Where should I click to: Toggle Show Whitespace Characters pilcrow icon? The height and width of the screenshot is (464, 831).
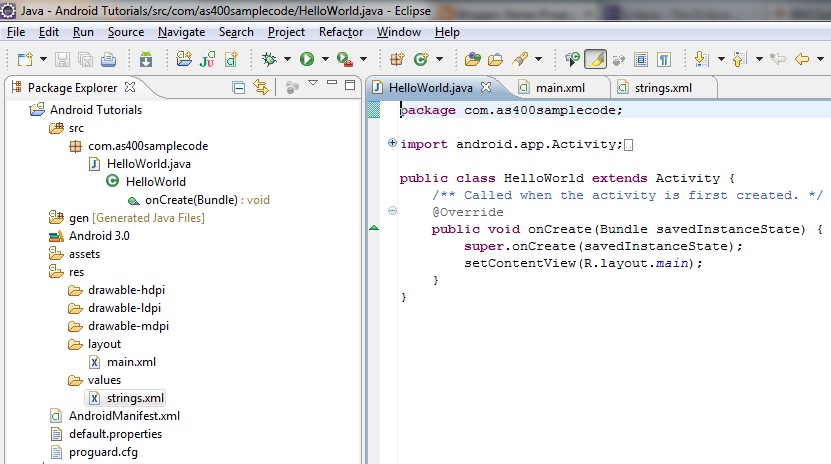point(664,59)
